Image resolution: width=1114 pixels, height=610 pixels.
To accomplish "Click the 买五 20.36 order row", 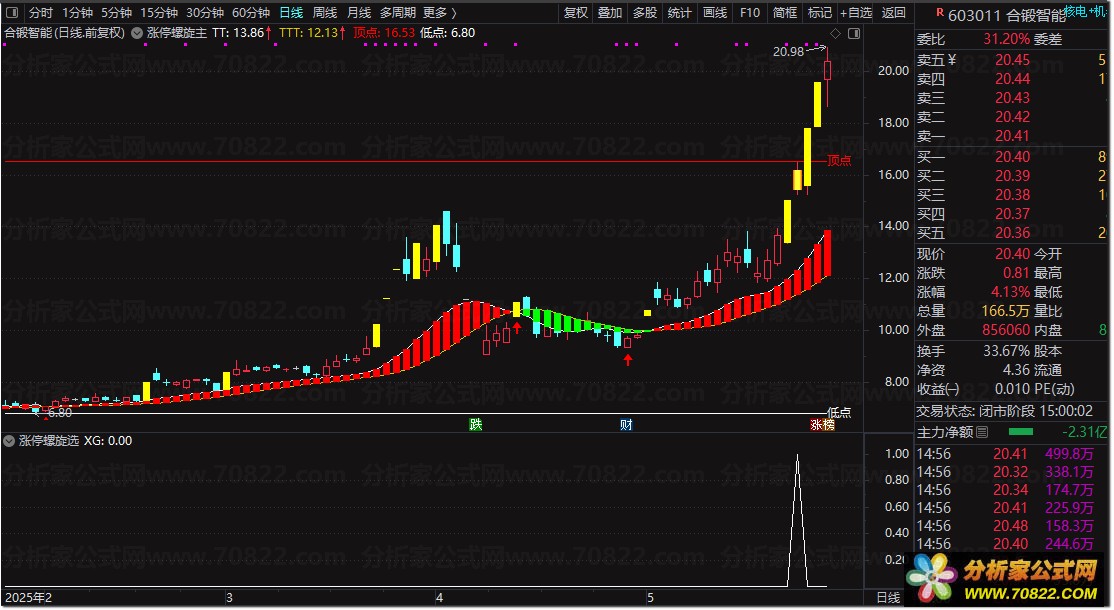I will 1012,232.
